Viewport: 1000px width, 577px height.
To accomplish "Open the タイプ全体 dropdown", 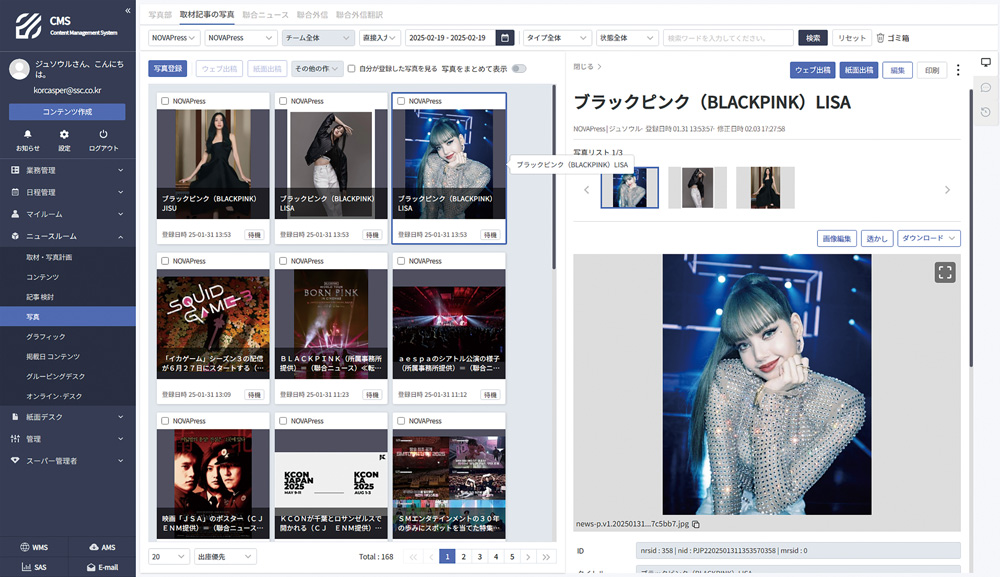I will tap(557, 38).
